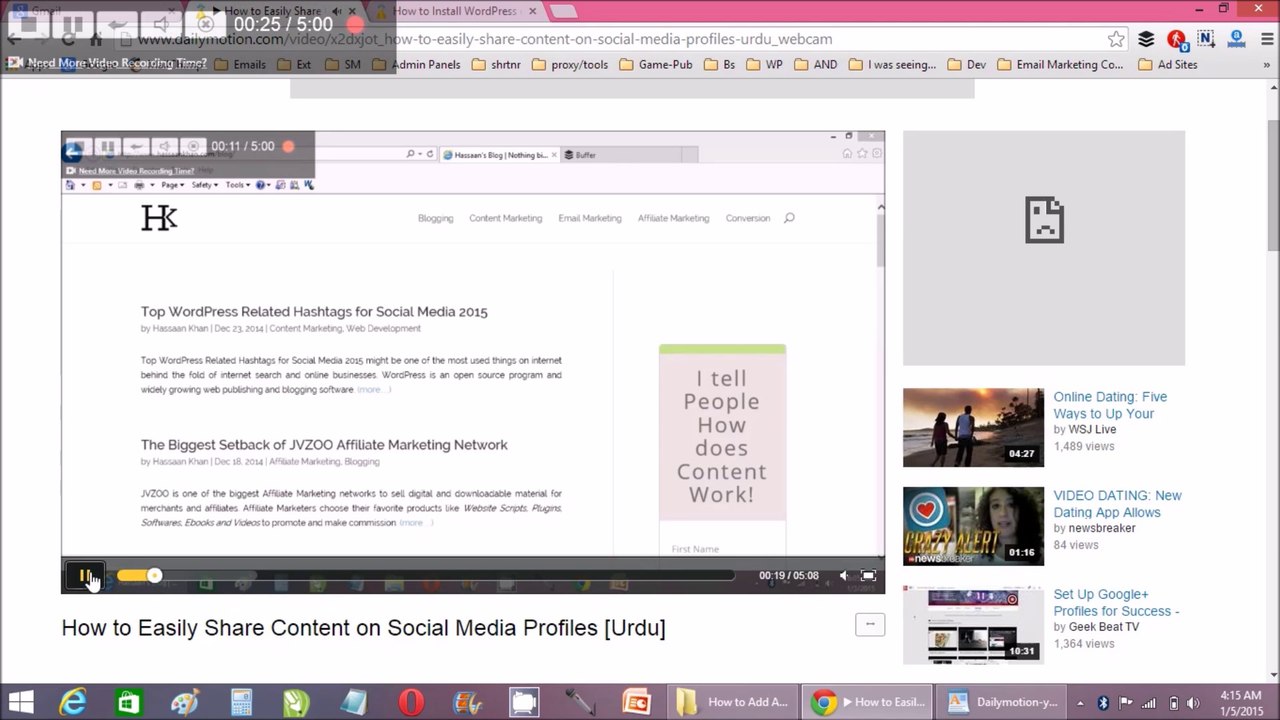Open 'Online Dating: Five Ways' video link

[x=1110, y=405]
